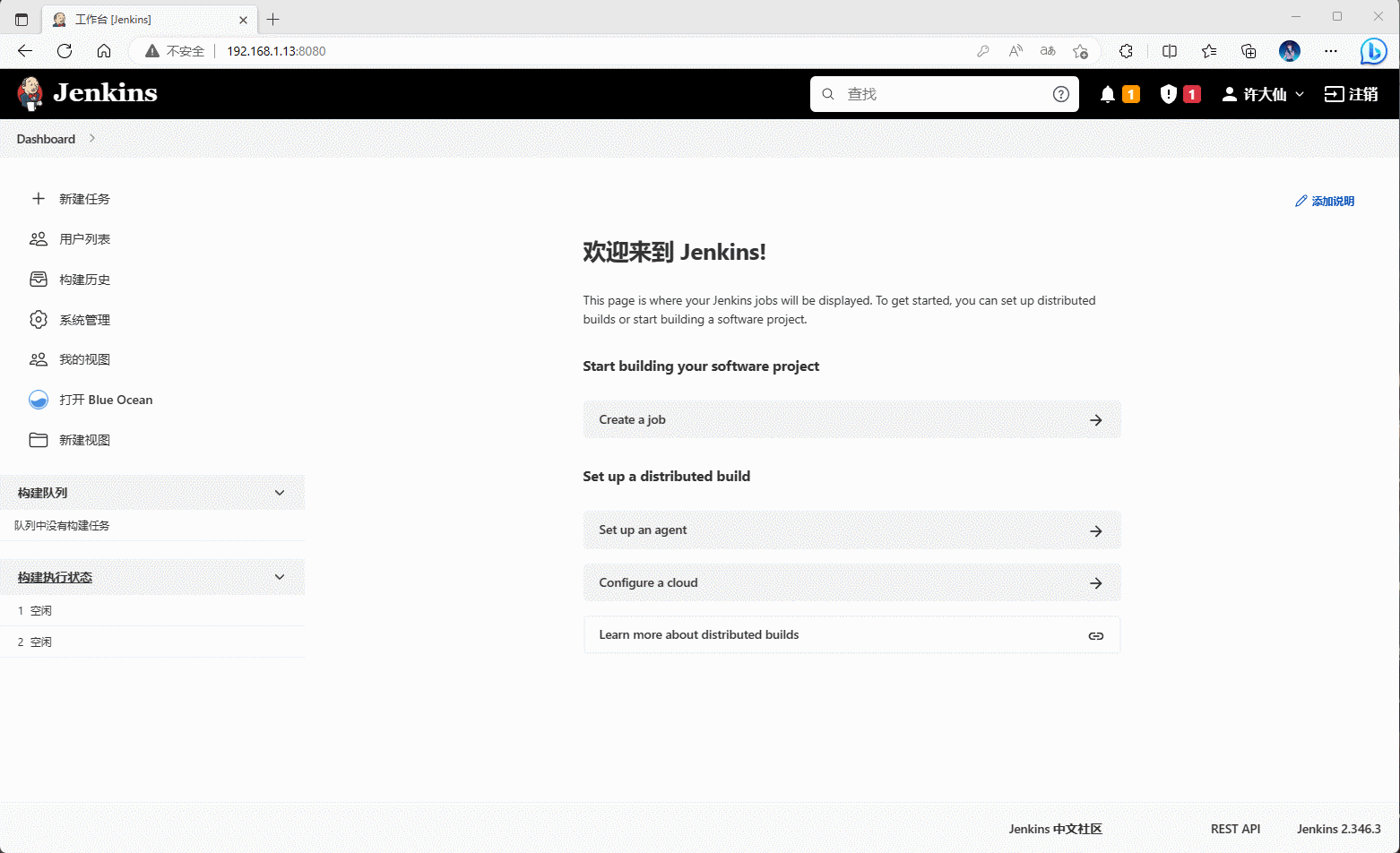This screenshot has width=1400, height=853.
Task: Refresh the page with reload icon
Action: [x=65, y=51]
